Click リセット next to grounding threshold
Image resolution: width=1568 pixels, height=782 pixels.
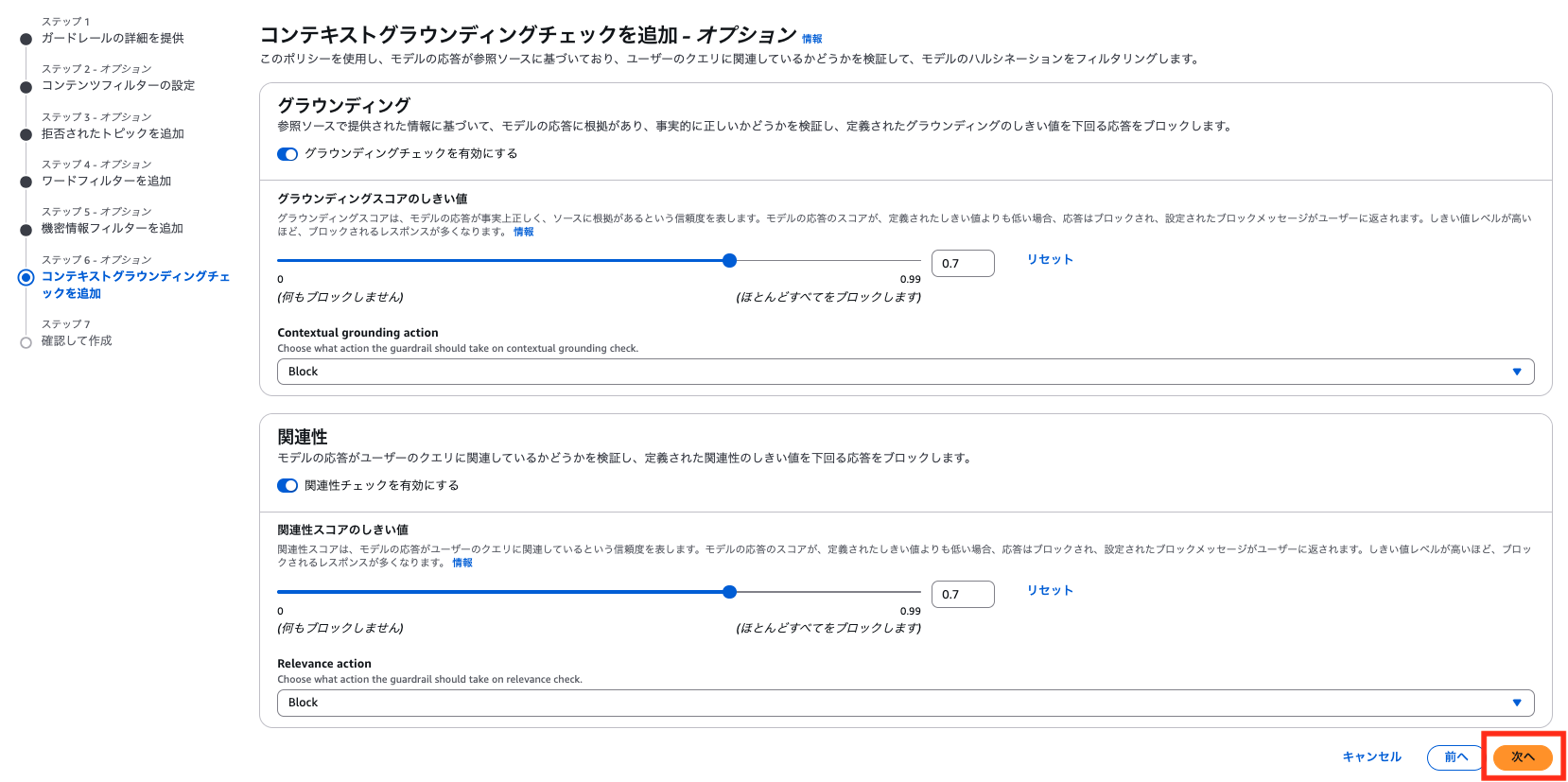pyautogui.click(x=1049, y=258)
